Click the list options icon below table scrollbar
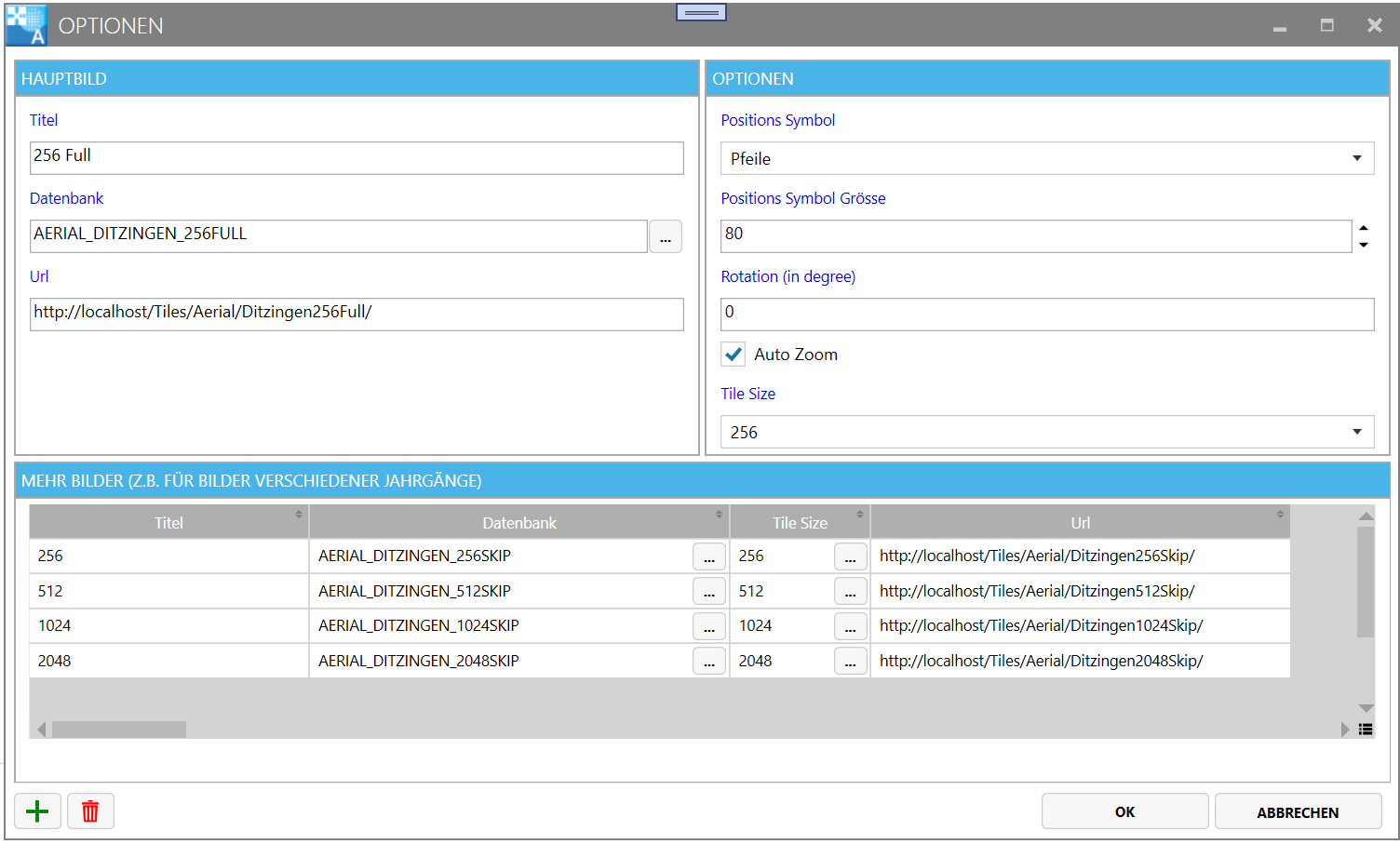The height and width of the screenshot is (844, 1400). coord(1366,730)
